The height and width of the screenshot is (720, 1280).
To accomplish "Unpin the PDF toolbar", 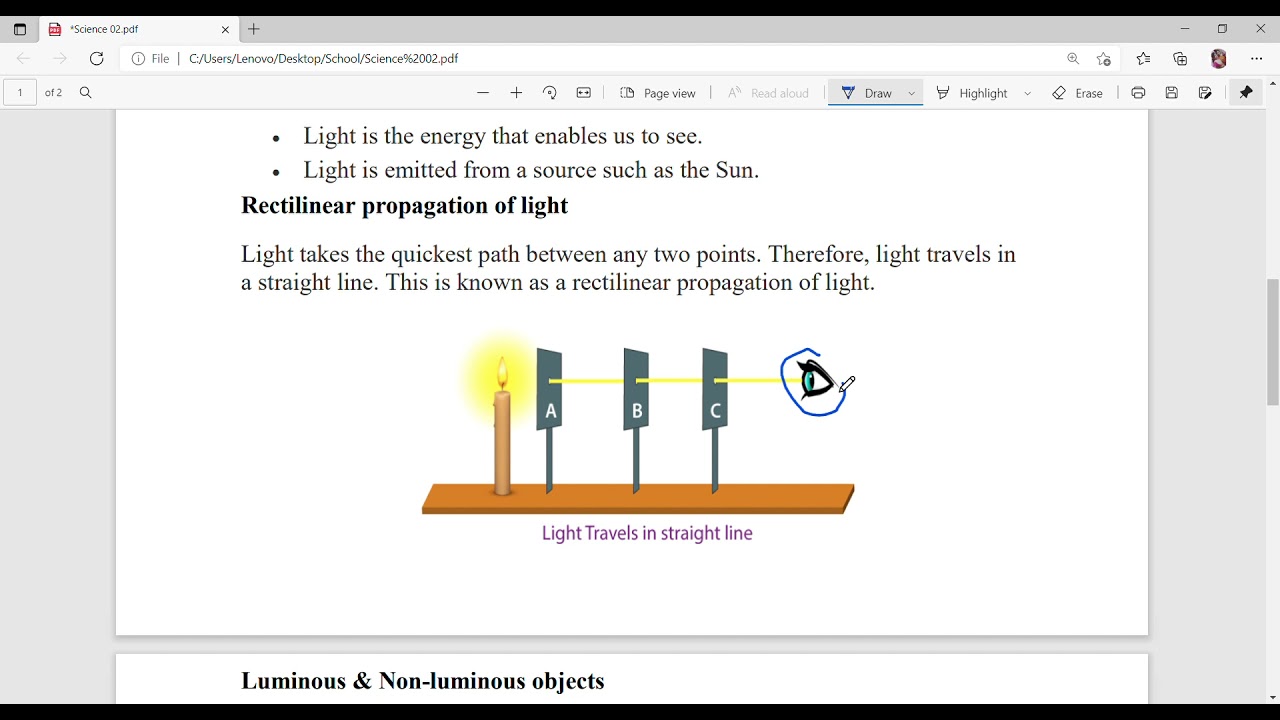I will pyautogui.click(x=1246, y=93).
